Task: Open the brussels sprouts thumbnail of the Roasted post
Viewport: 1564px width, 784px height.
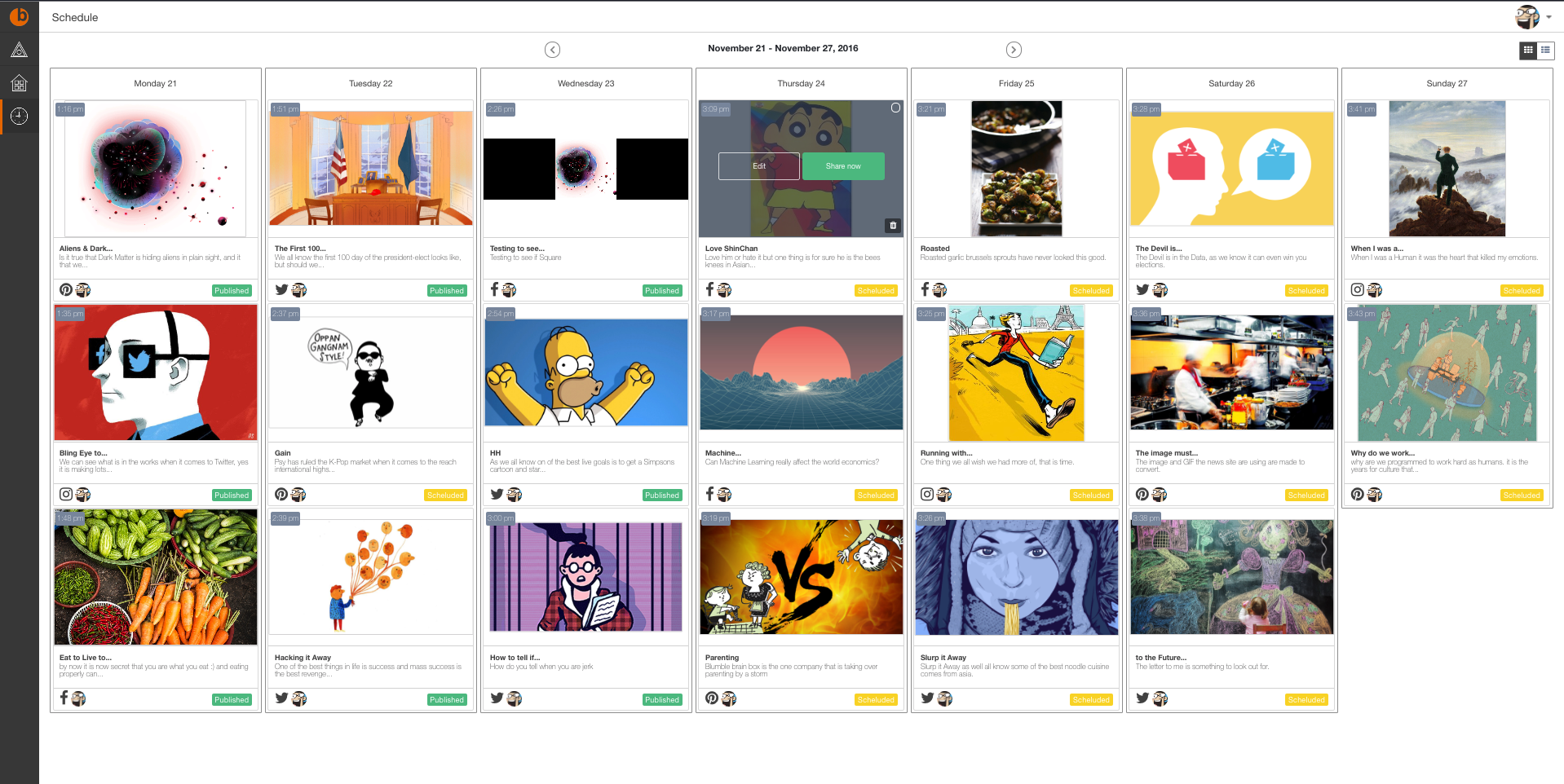Action: pyautogui.click(x=1017, y=169)
